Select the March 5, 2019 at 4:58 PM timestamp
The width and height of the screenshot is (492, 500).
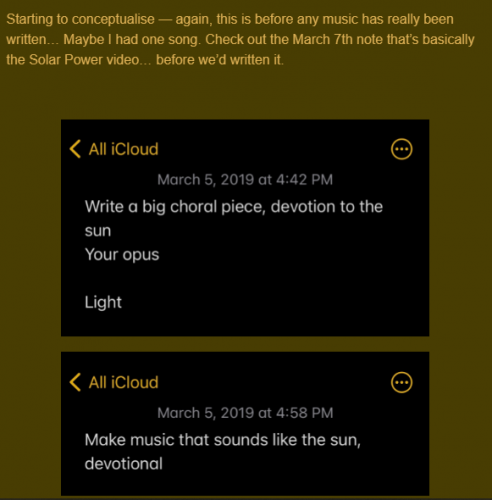click(x=245, y=413)
